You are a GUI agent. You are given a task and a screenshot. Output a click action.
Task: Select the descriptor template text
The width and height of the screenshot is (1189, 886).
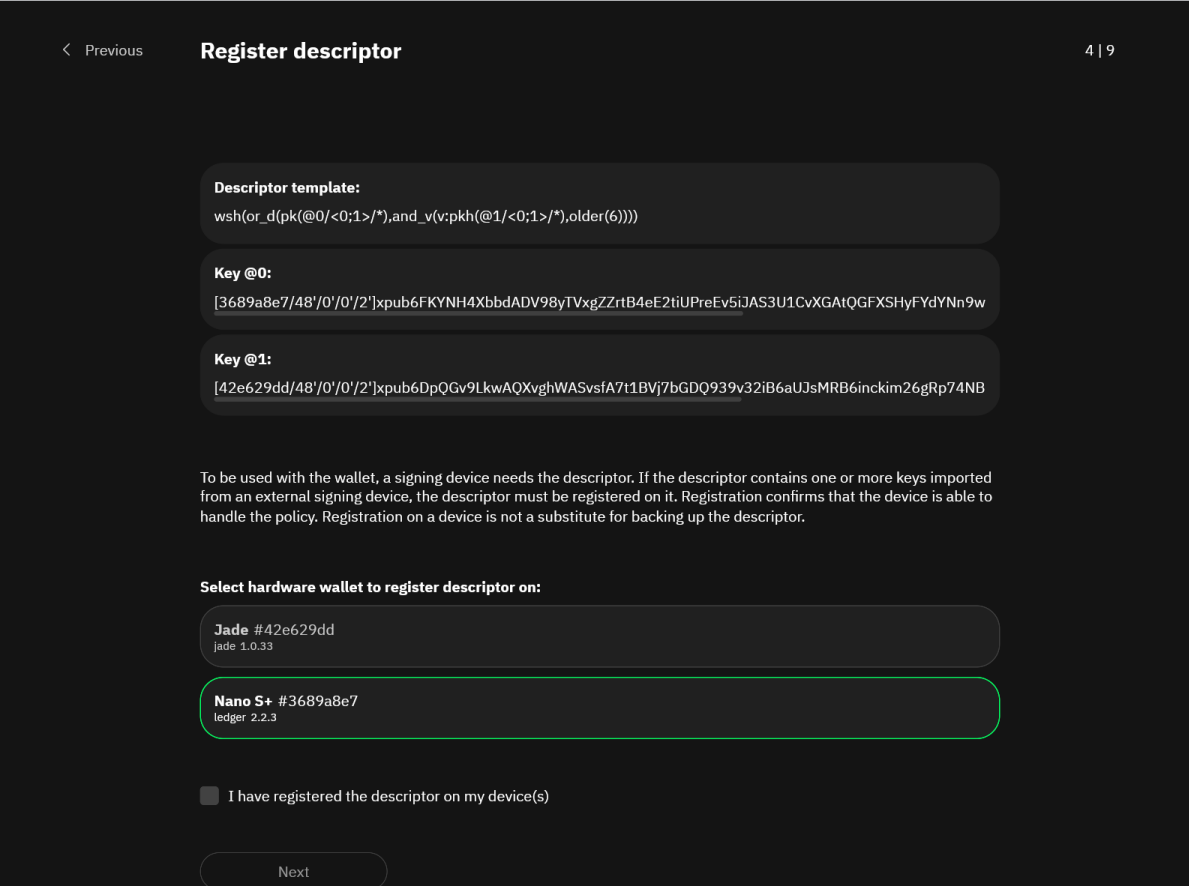click(x=427, y=214)
